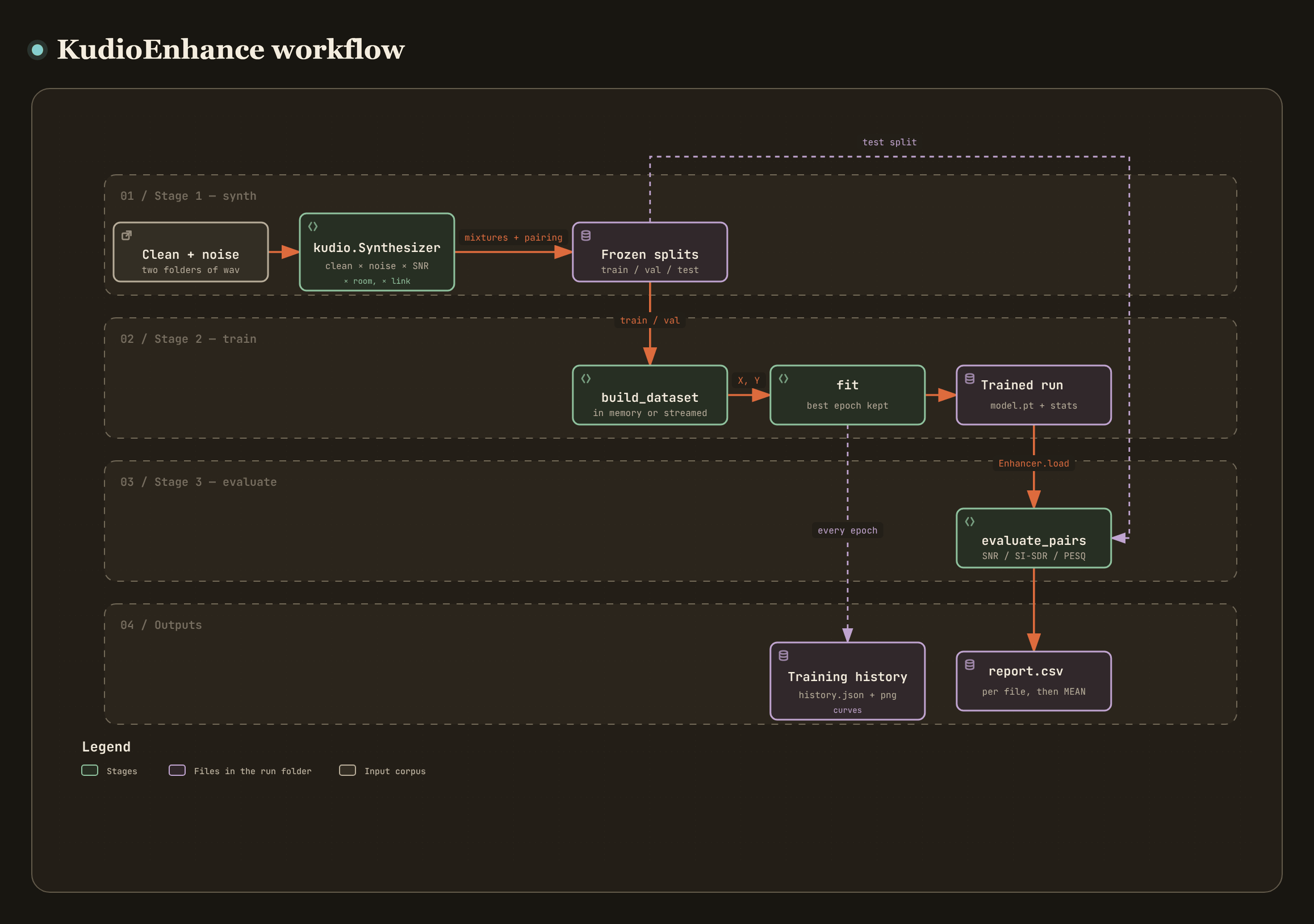Image resolution: width=1314 pixels, height=924 pixels.
Task: Select the evaluate_pairs node title
Action: coord(1033,541)
